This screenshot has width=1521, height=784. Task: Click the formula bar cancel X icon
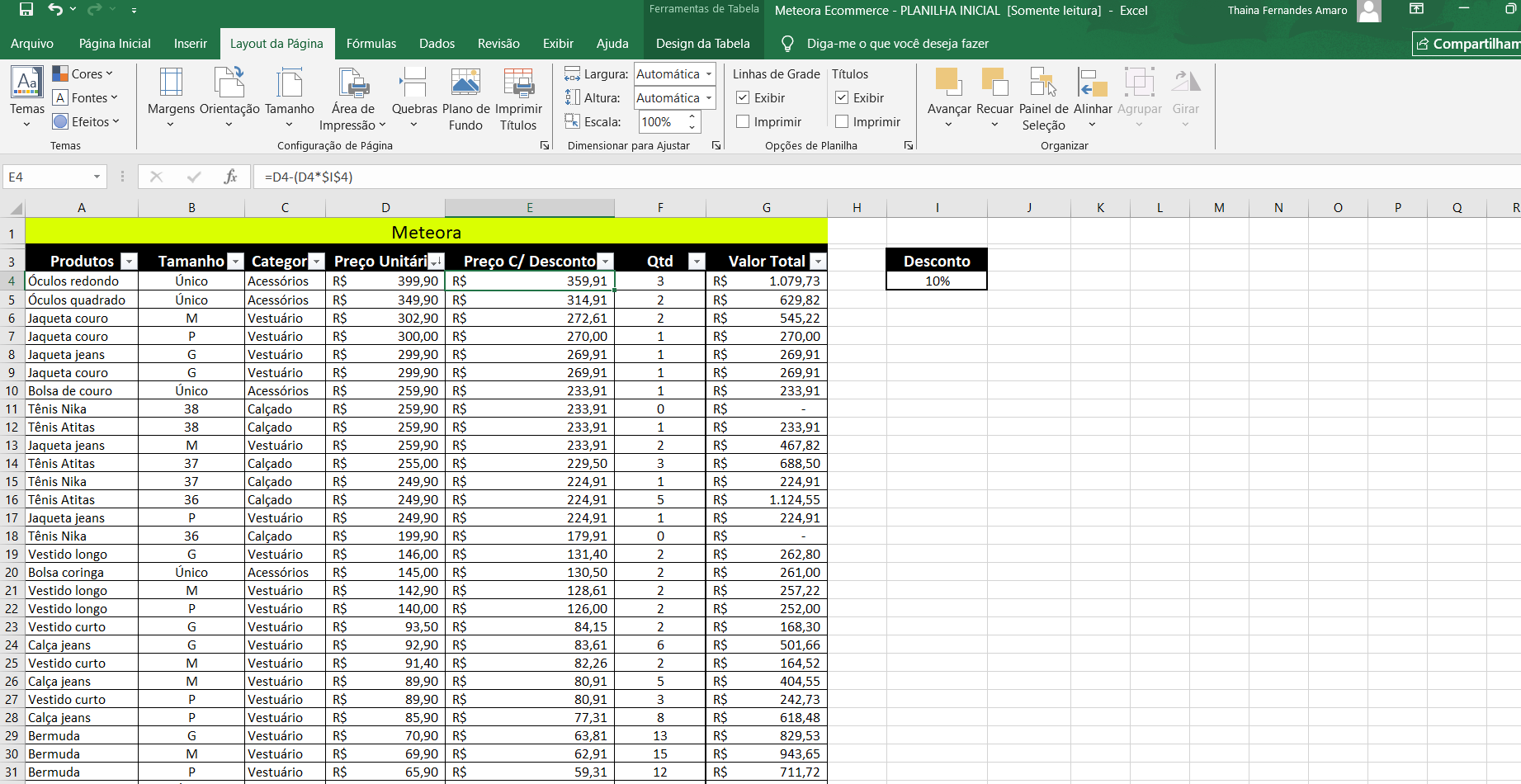pyautogui.click(x=156, y=177)
